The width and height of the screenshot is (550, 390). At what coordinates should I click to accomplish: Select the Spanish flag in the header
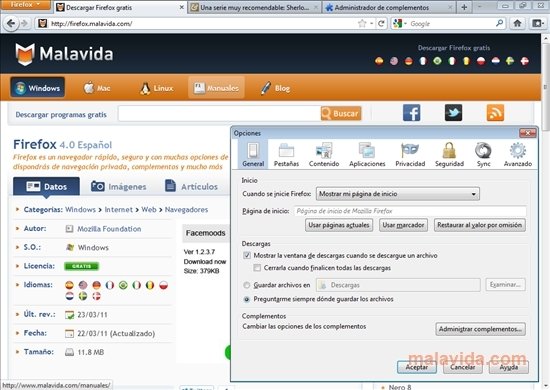[x=379, y=61]
